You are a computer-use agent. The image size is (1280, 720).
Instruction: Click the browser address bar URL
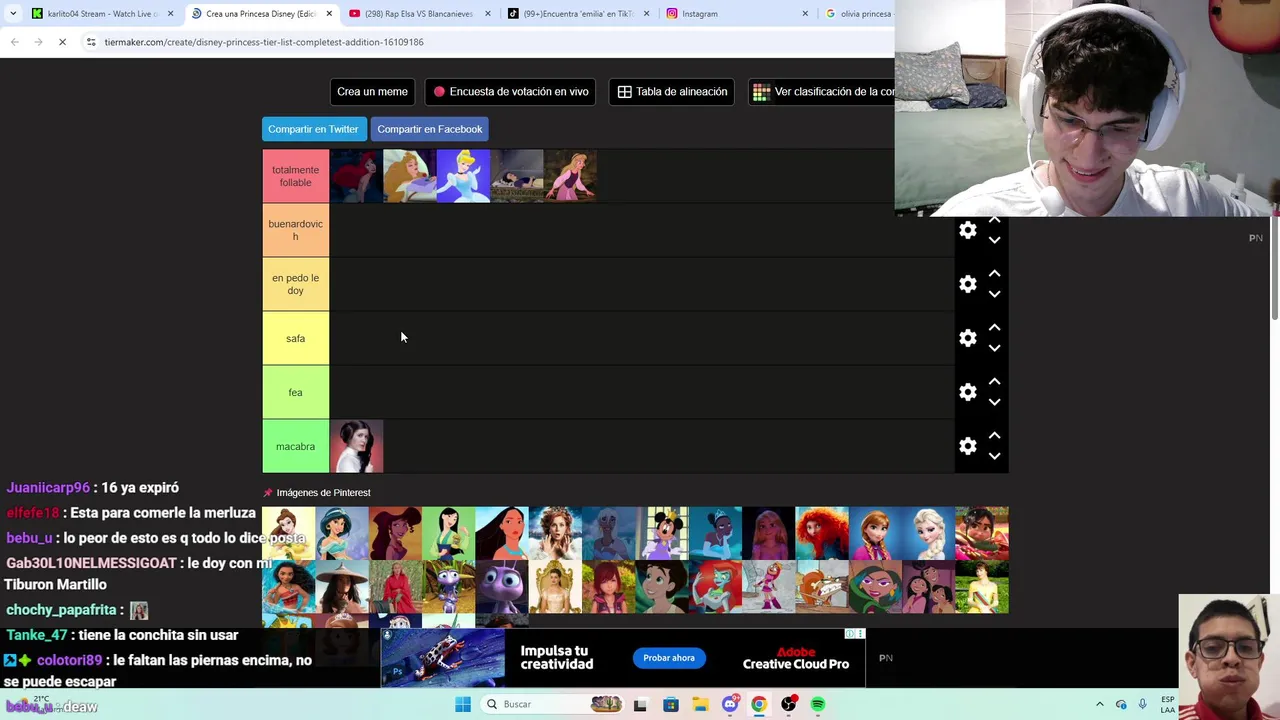point(264,42)
